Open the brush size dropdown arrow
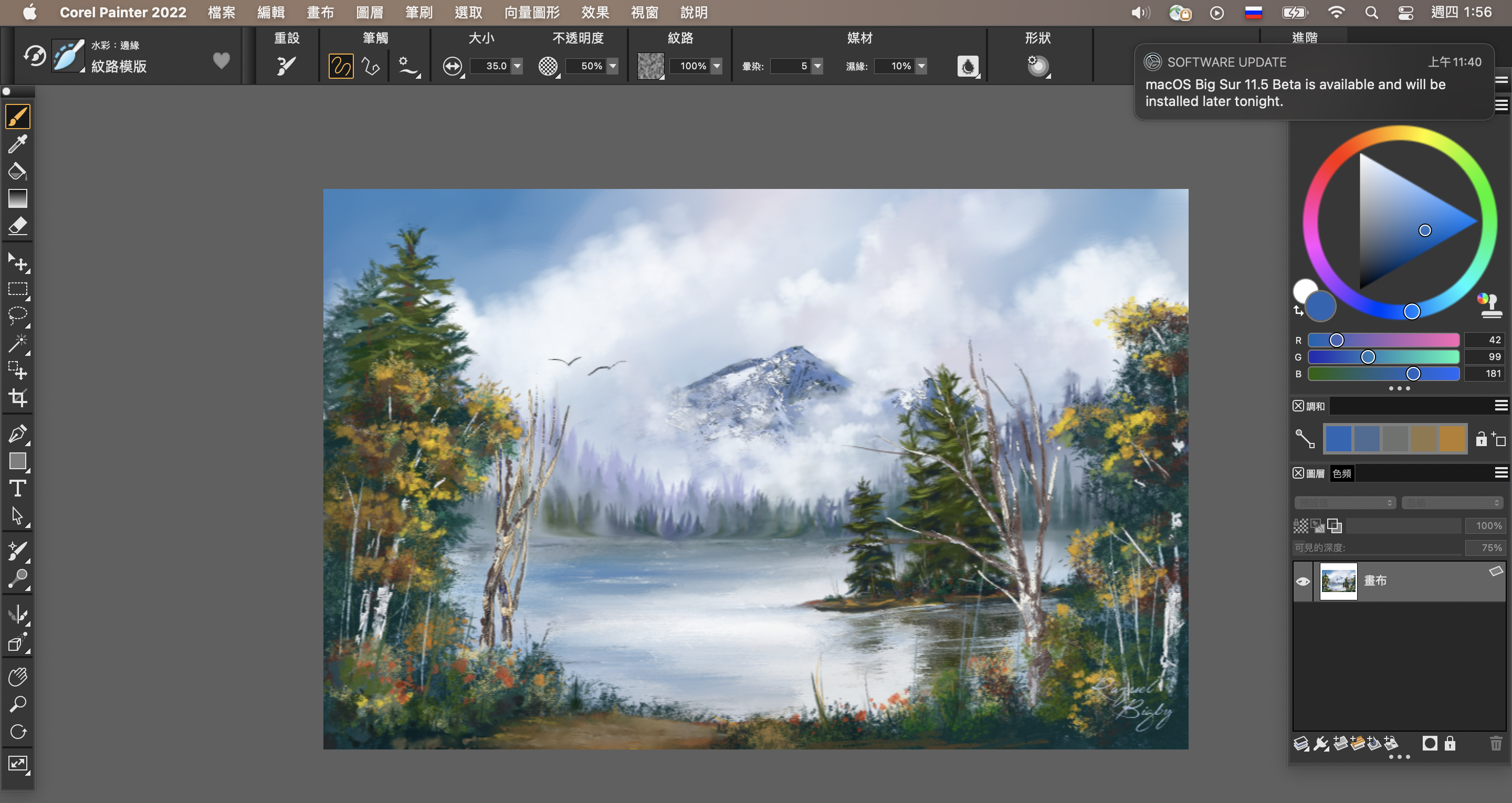 coord(517,66)
